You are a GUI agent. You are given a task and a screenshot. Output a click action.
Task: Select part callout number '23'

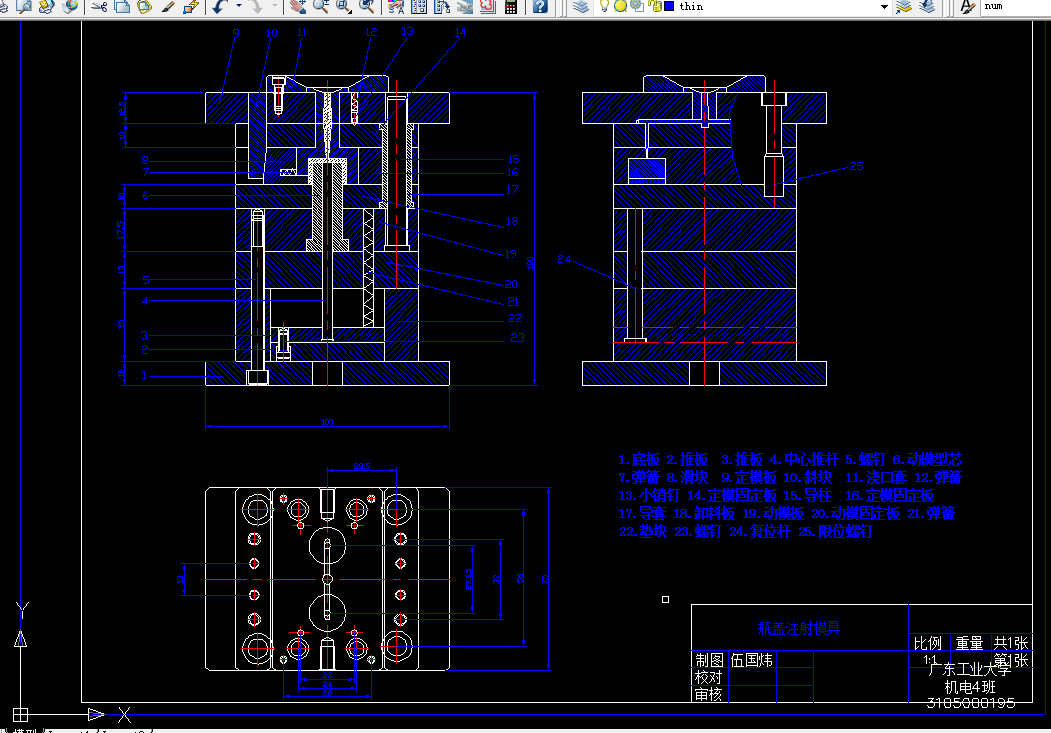[517, 338]
